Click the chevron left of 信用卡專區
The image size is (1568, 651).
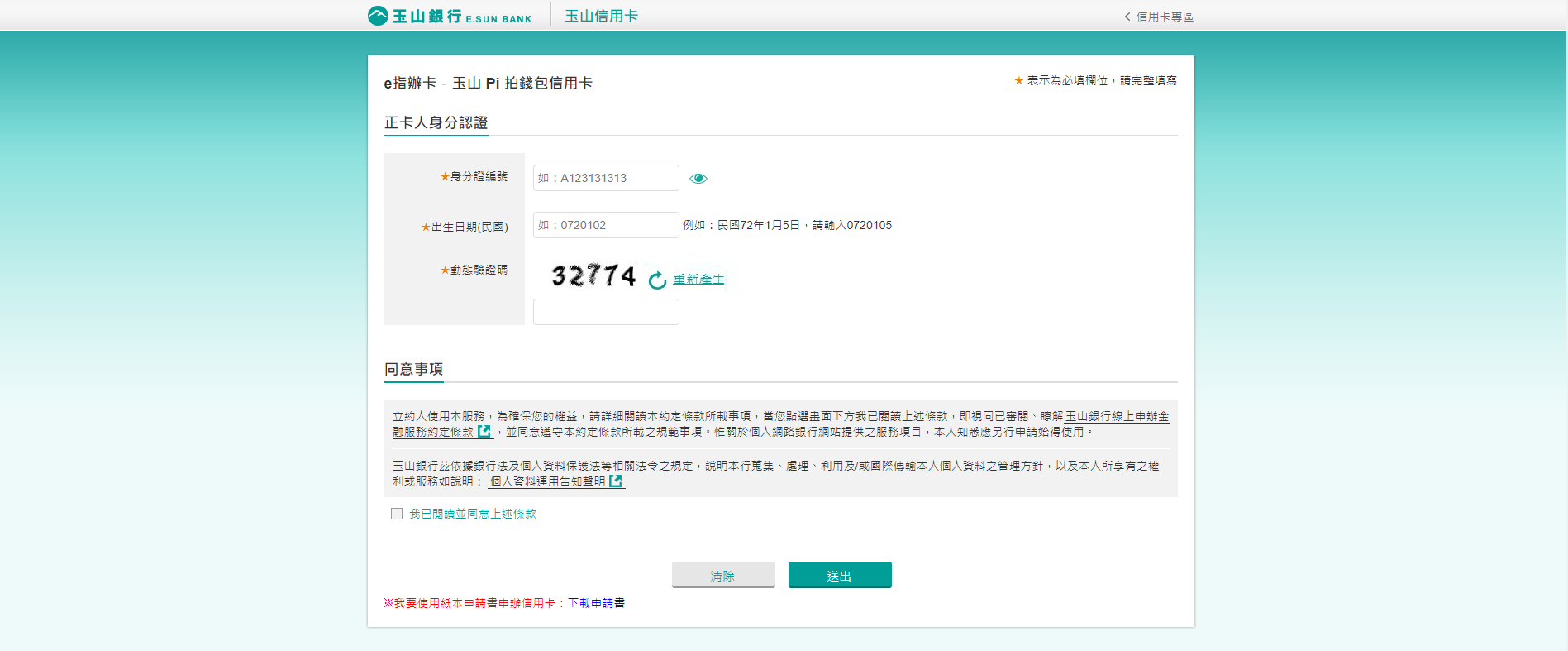1127,17
